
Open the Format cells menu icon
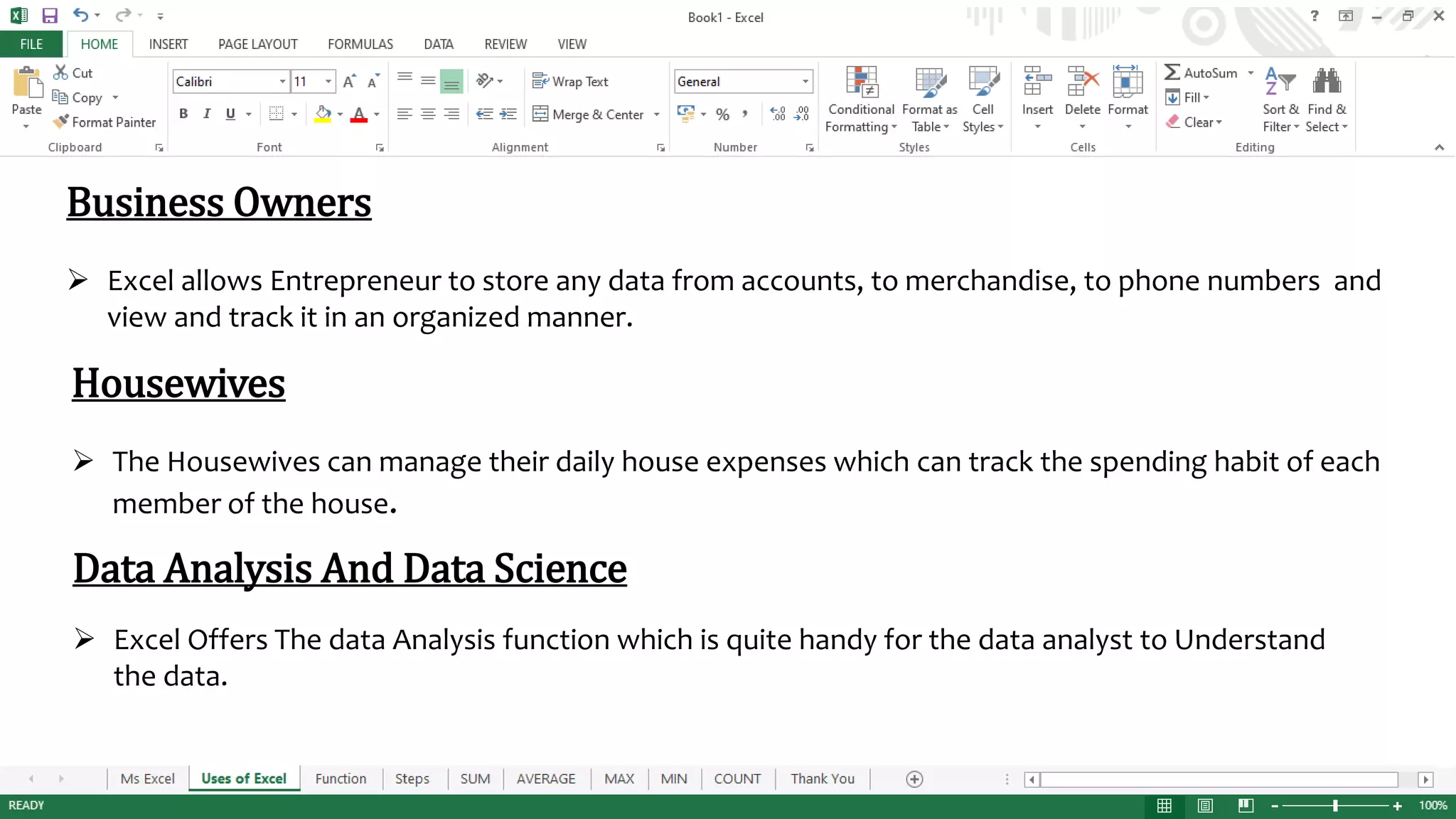click(1128, 82)
